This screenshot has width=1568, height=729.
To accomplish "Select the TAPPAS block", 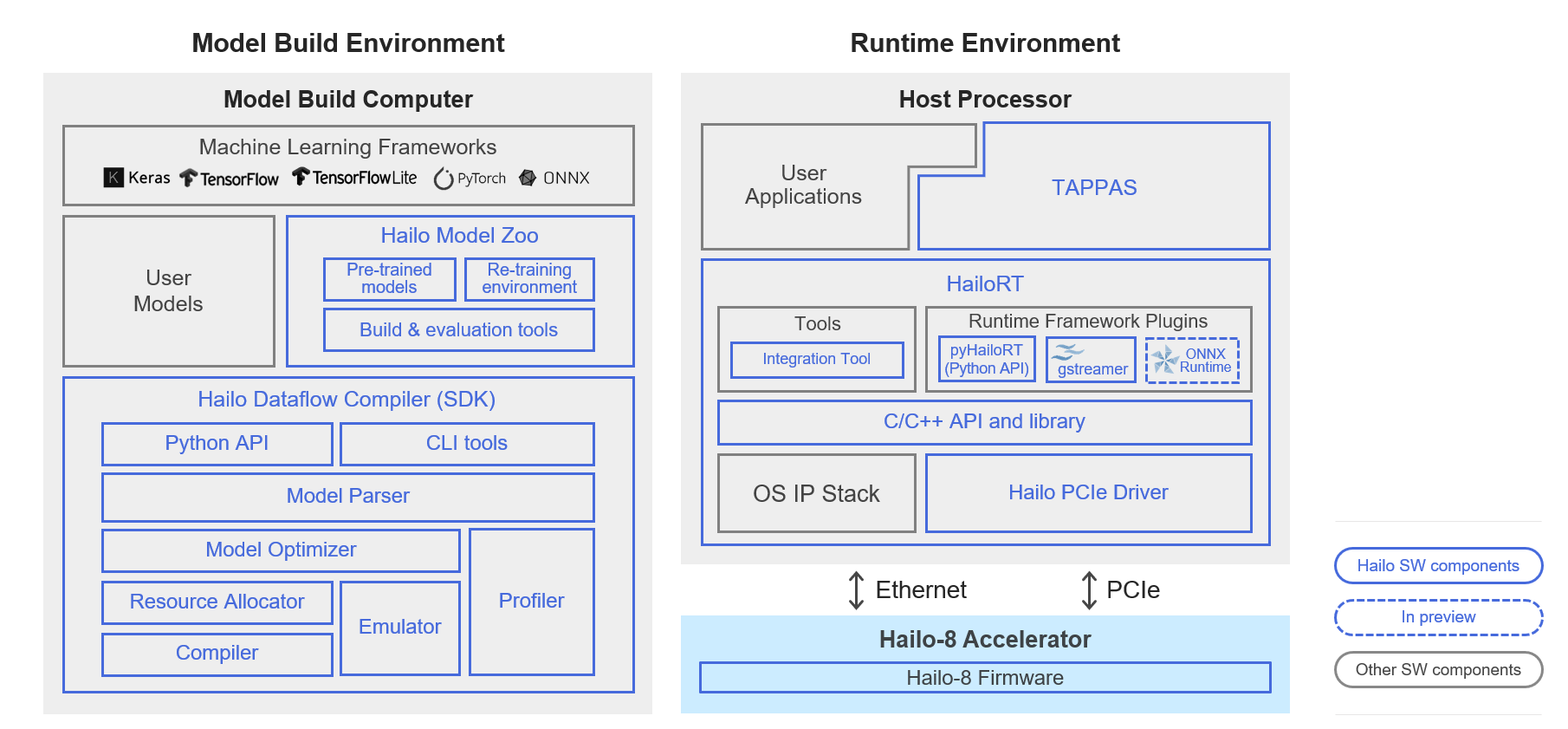I will [x=1094, y=188].
